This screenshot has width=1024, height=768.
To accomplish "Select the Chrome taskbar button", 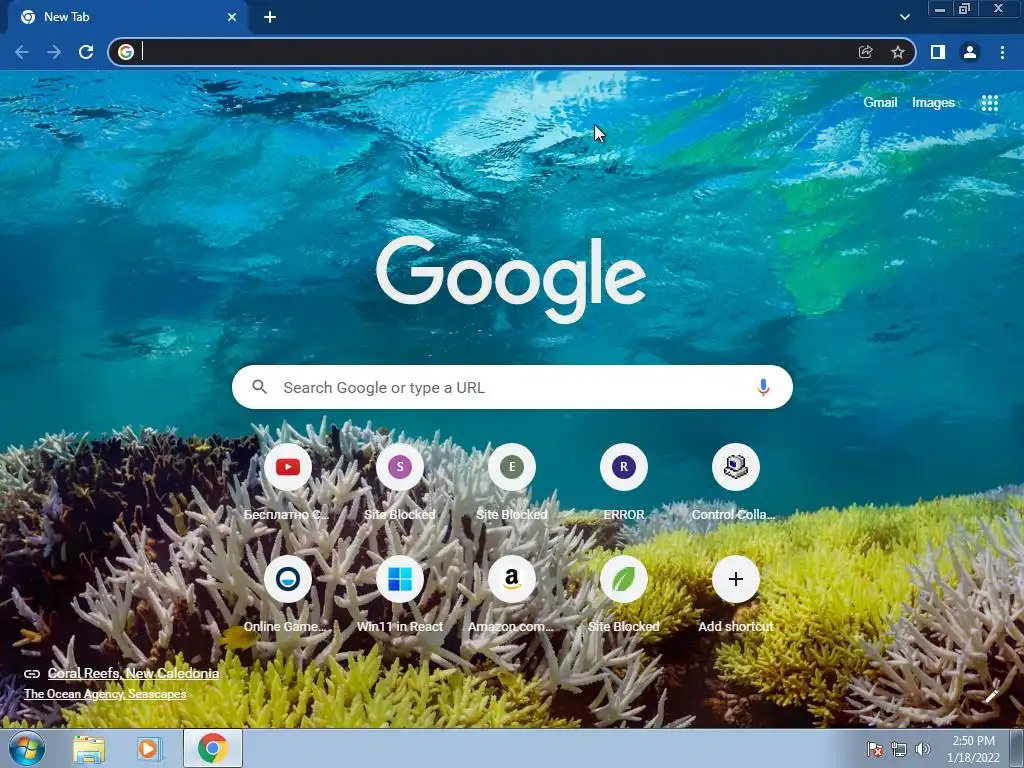I will 213,748.
